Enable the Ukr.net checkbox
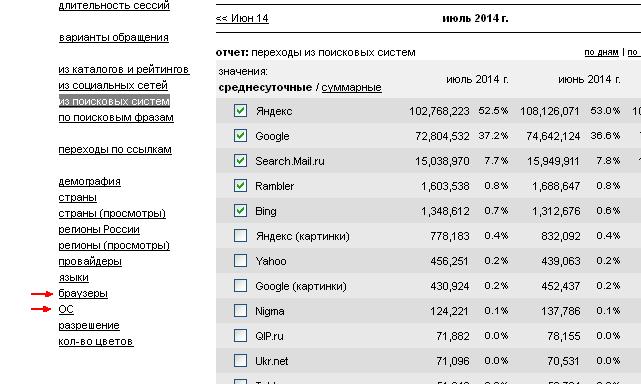This screenshot has height=384, width=641. tap(240, 360)
